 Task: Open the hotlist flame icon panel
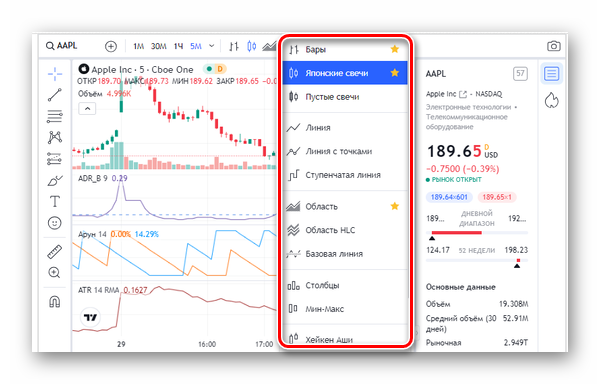click(551, 100)
